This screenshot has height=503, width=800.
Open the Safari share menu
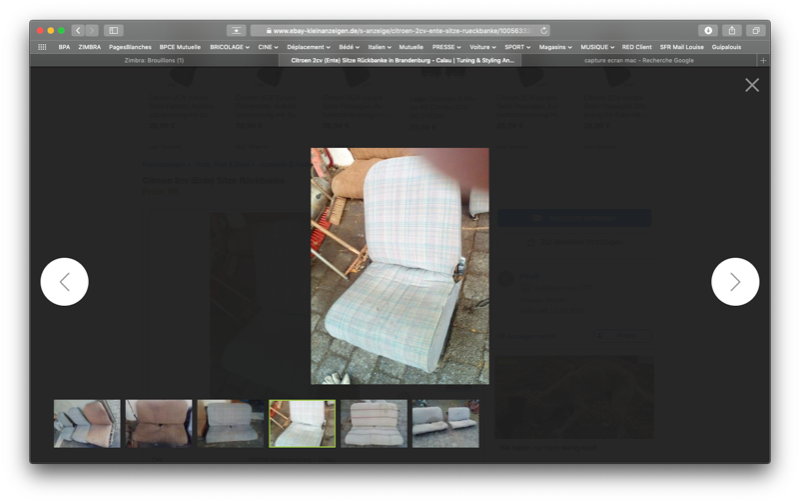click(732, 31)
